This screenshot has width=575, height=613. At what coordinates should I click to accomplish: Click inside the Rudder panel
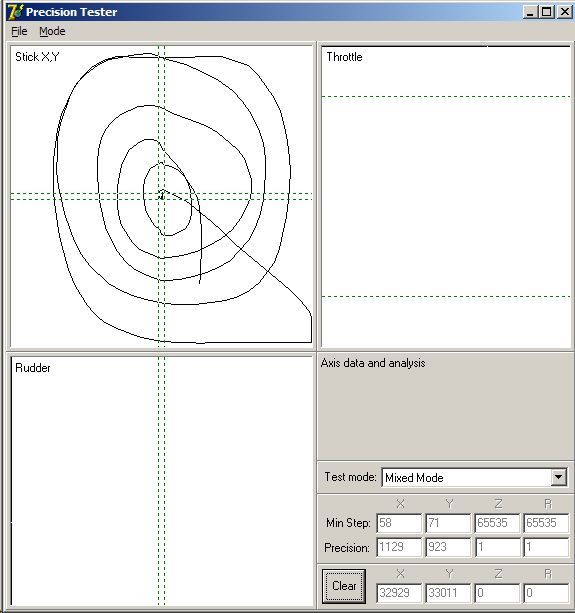[161, 481]
